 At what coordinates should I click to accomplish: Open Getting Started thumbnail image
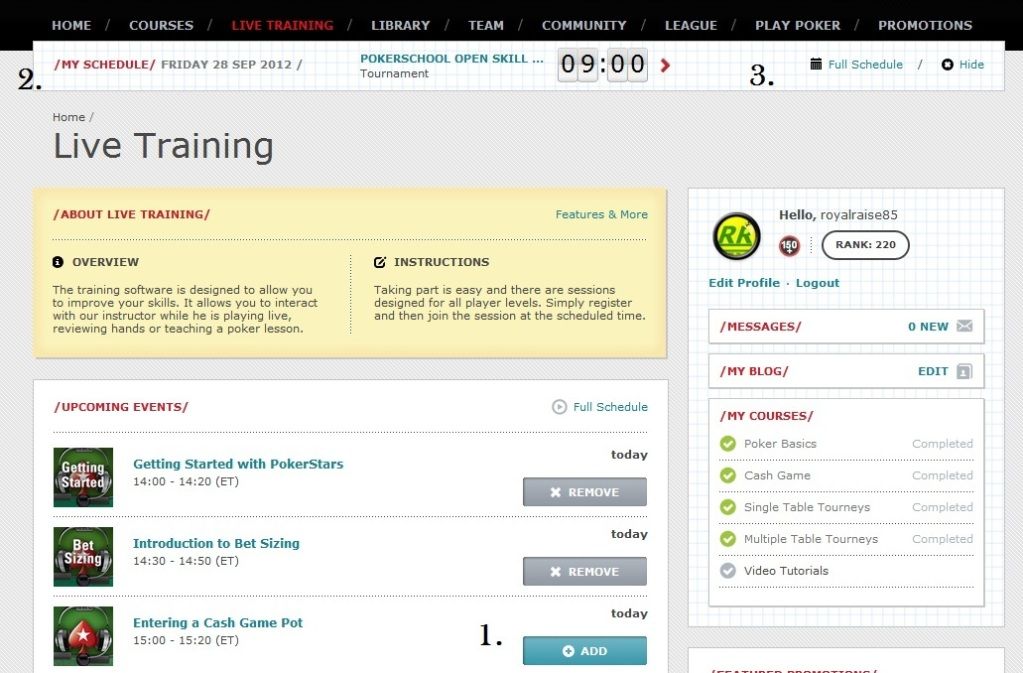[83, 477]
